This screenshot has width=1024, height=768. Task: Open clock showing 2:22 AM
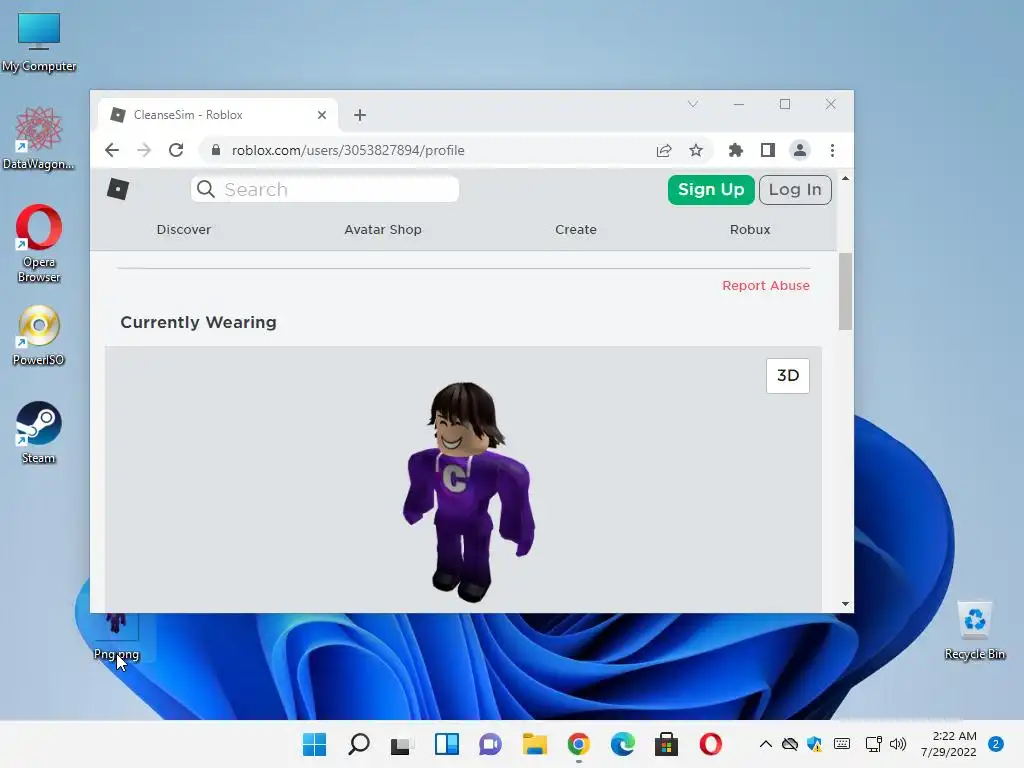[948, 744]
